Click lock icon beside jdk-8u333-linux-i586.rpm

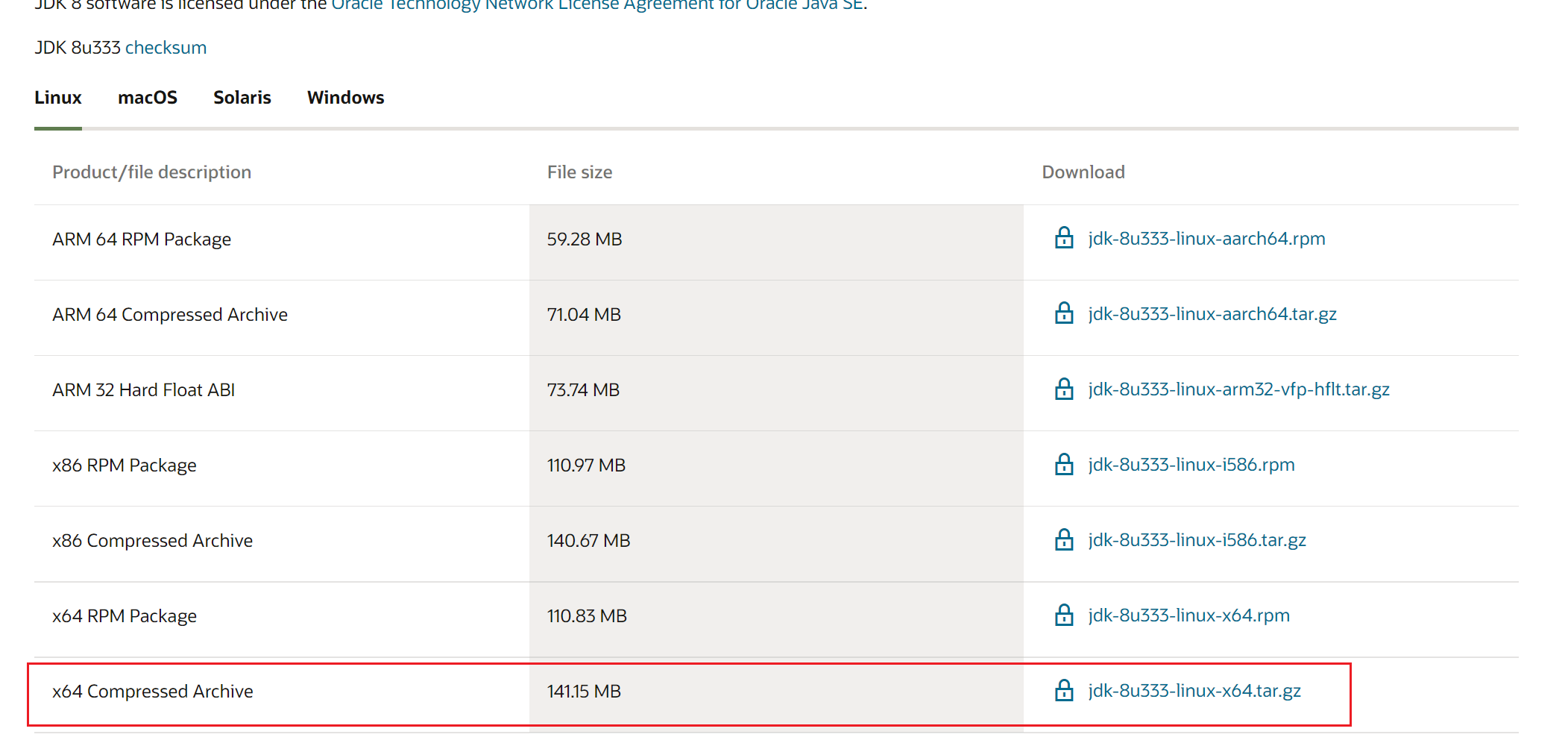pos(1064,464)
